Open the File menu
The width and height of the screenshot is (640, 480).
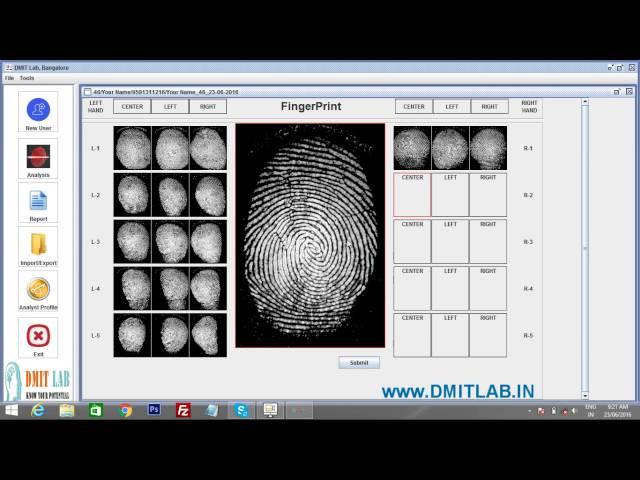pos(9,78)
